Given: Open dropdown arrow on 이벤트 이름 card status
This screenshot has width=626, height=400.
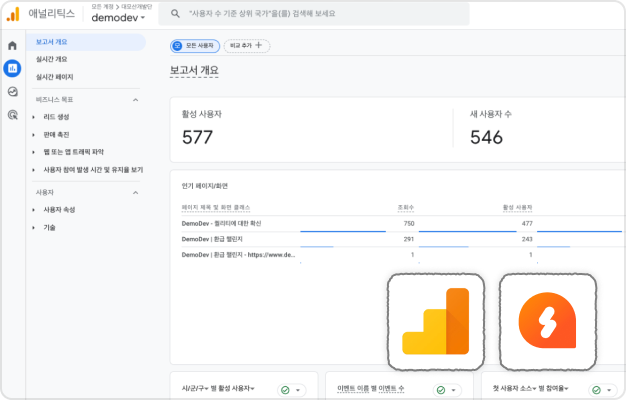Looking at the screenshot, I should (x=454, y=390).
